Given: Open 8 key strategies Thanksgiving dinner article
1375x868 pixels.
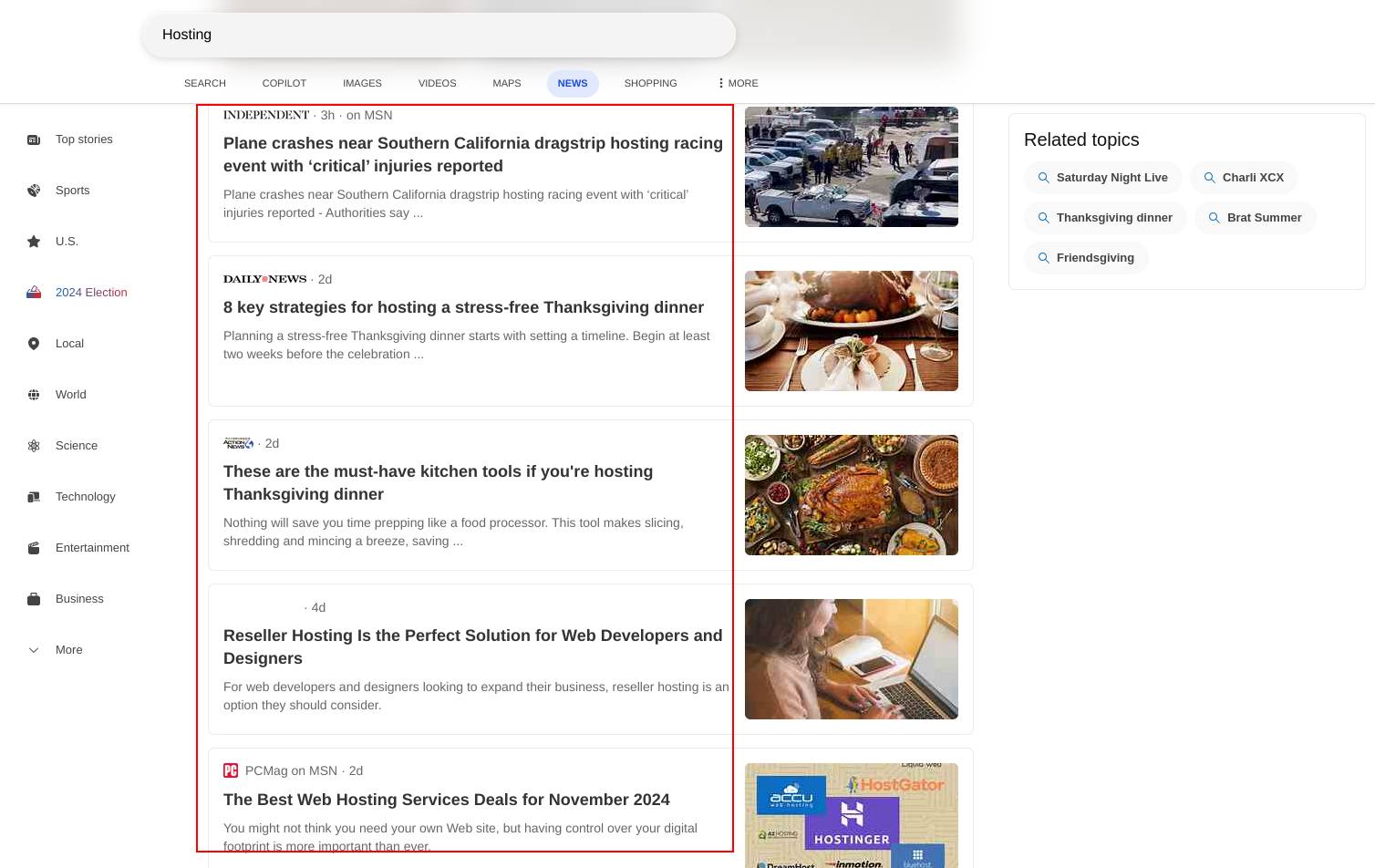Looking at the screenshot, I should [463, 307].
